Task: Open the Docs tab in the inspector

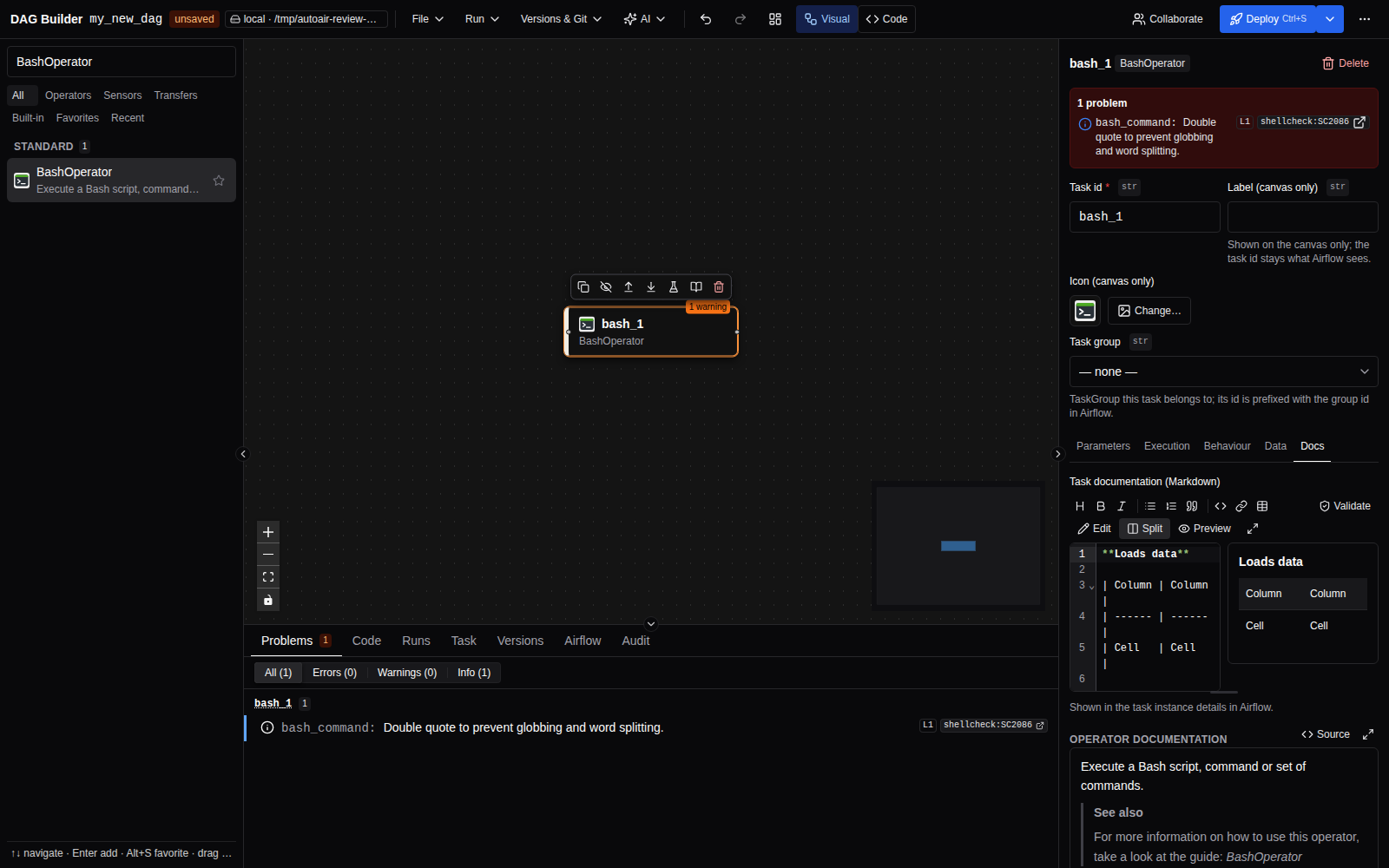Action: [1312, 446]
